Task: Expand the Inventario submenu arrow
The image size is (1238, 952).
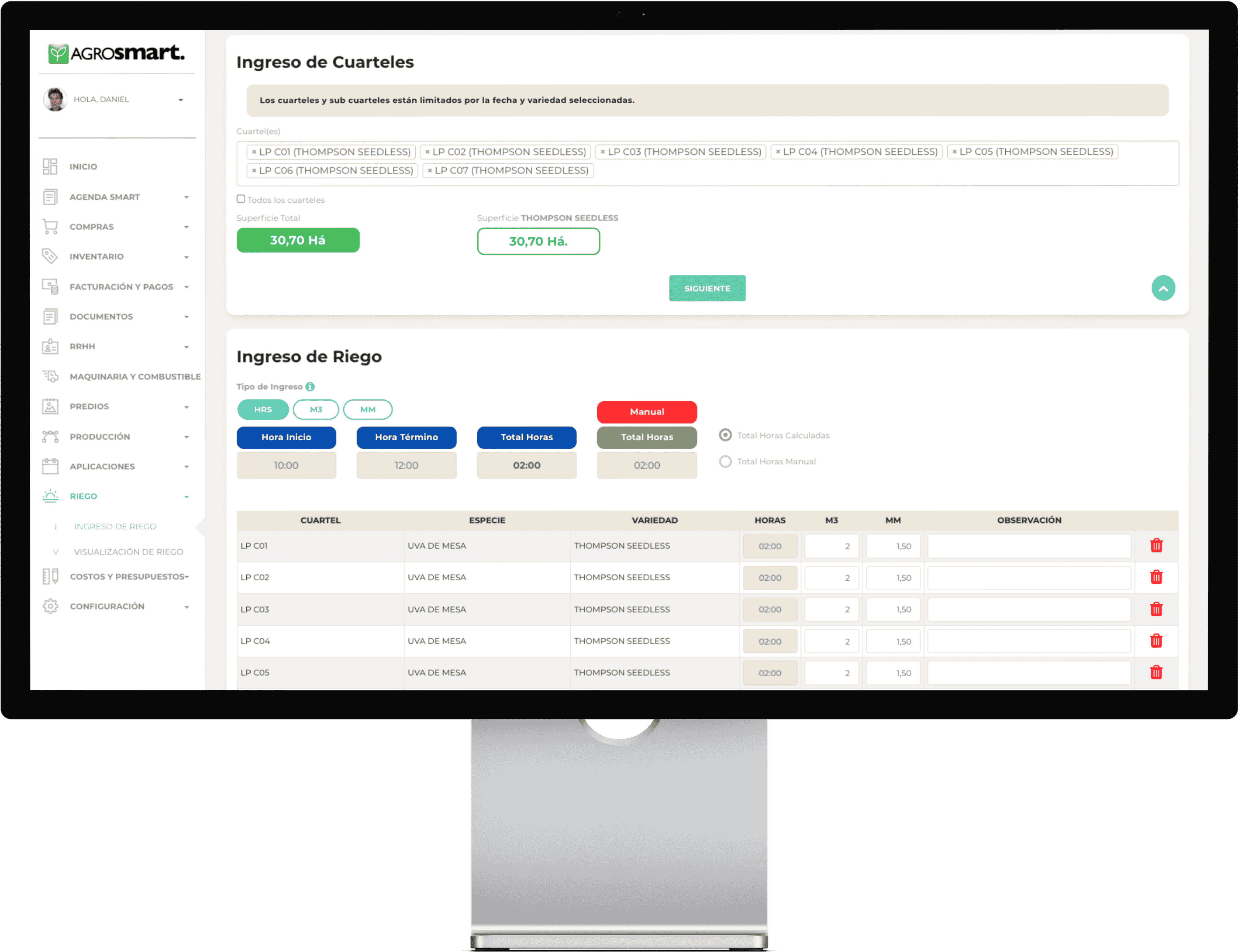Action: click(186, 257)
